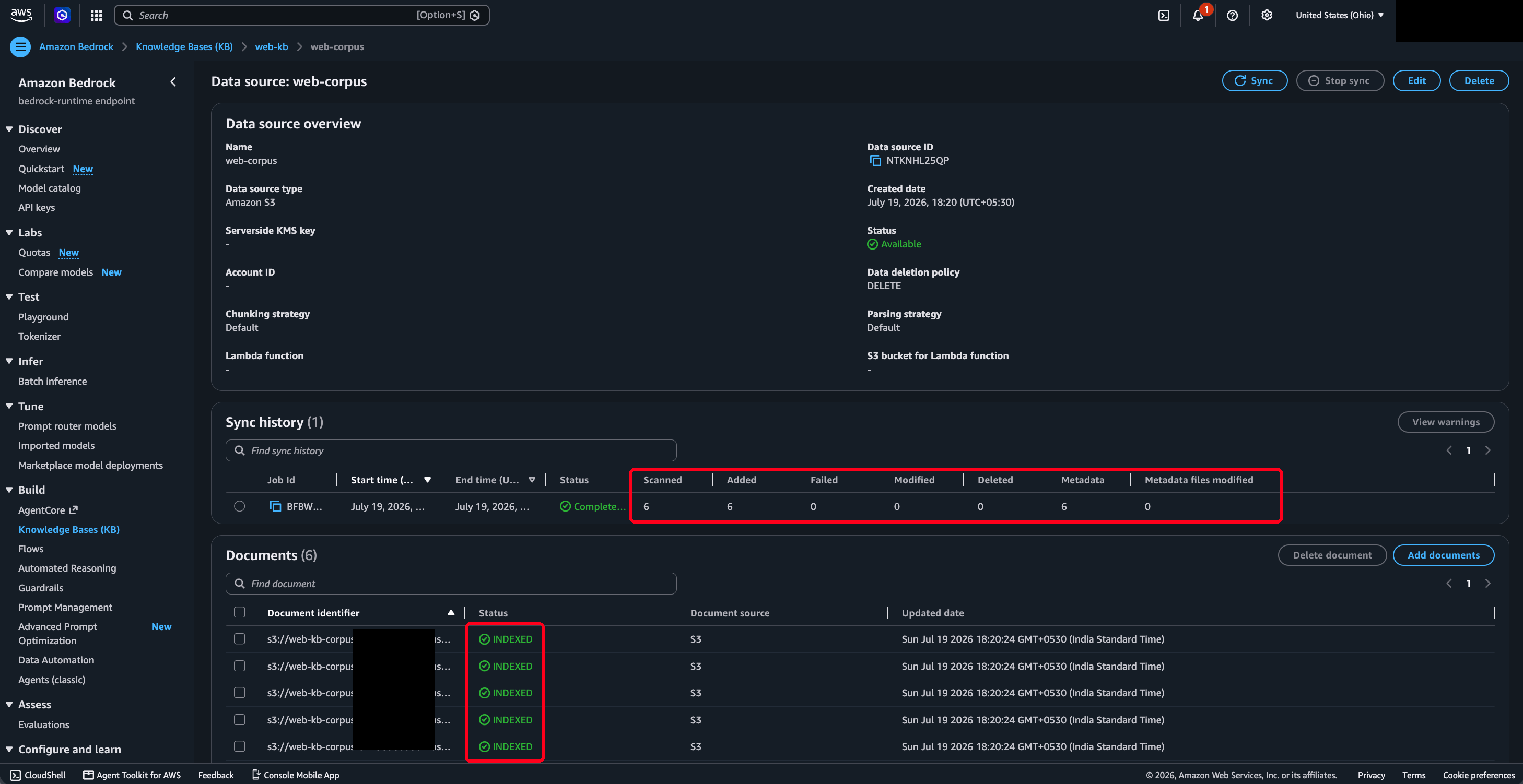Image resolution: width=1523 pixels, height=784 pixels.
Task: Click the Sync button
Action: pos(1255,81)
